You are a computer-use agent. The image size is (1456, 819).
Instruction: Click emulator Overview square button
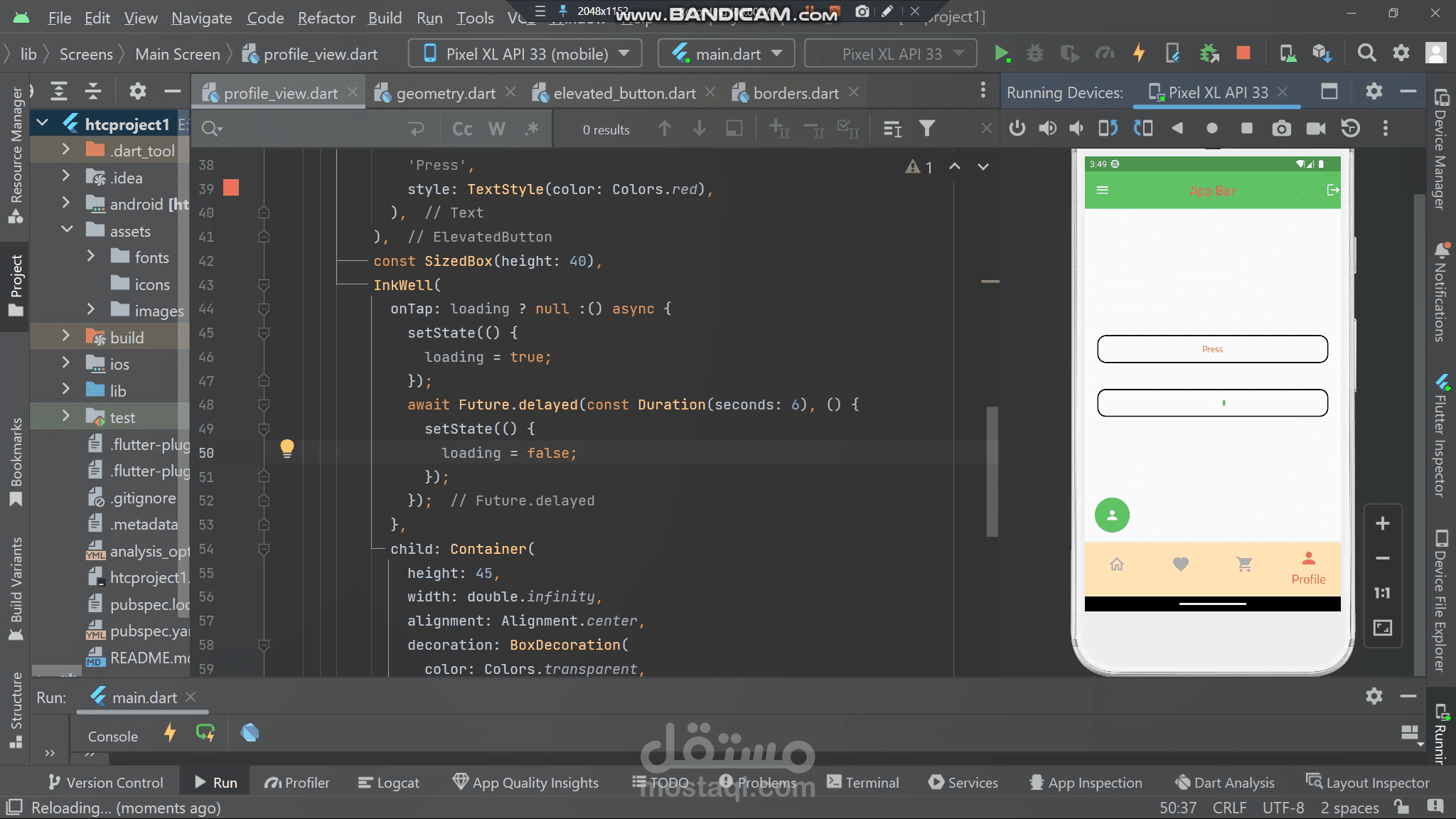(1246, 128)
